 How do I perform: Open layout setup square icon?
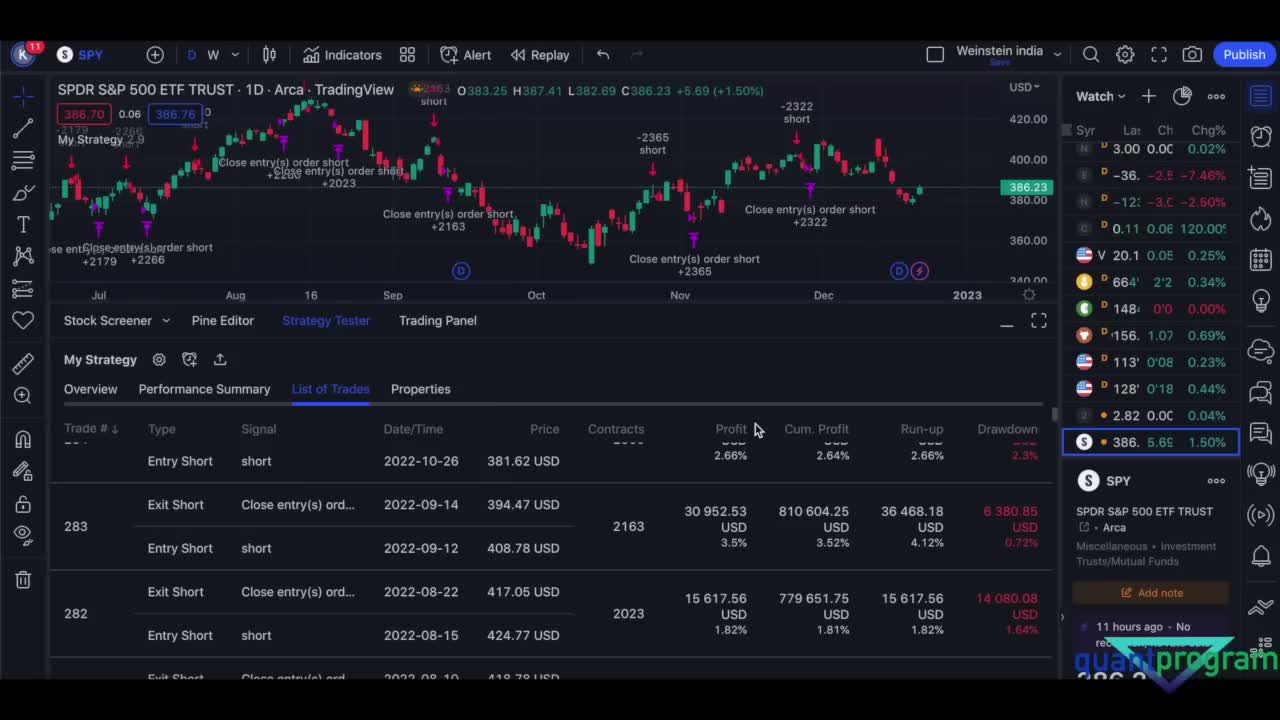(x=935, y=55)
